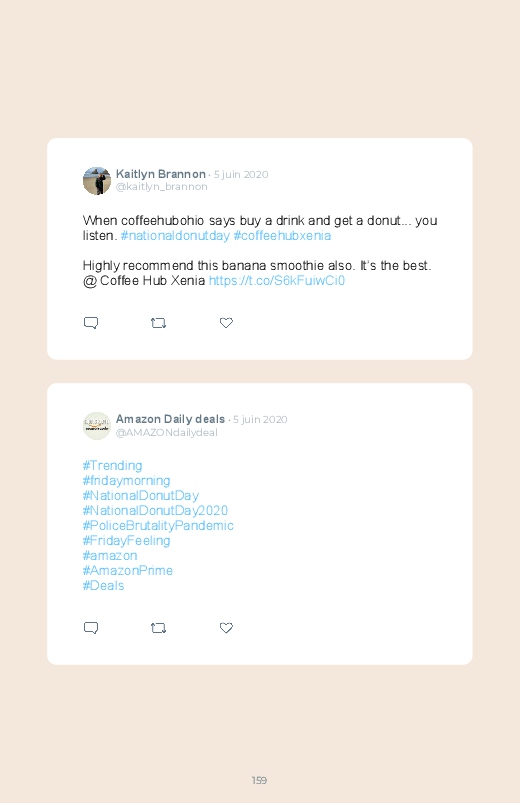Image resolution: width=520 pixels, height=803 pixels.
Task: Retweet the Amazon Daily deals tweet
Action: (x=158, y=628)
